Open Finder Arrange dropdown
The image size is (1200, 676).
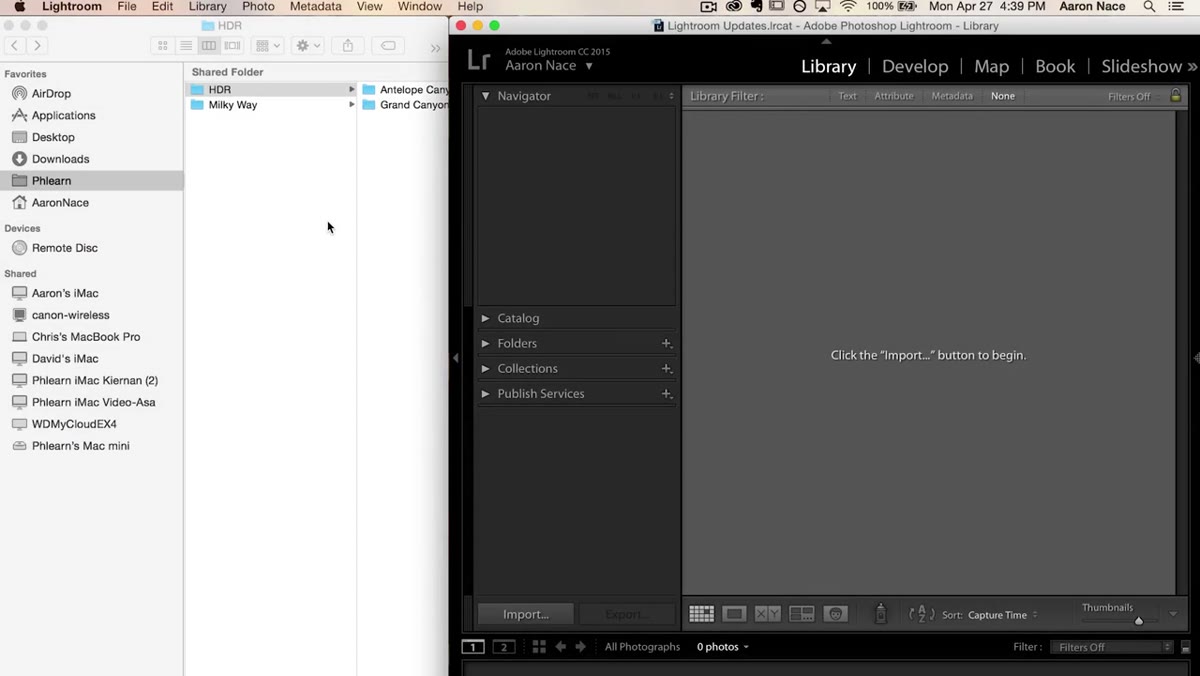pyautogui.click(x=267, y=46)
